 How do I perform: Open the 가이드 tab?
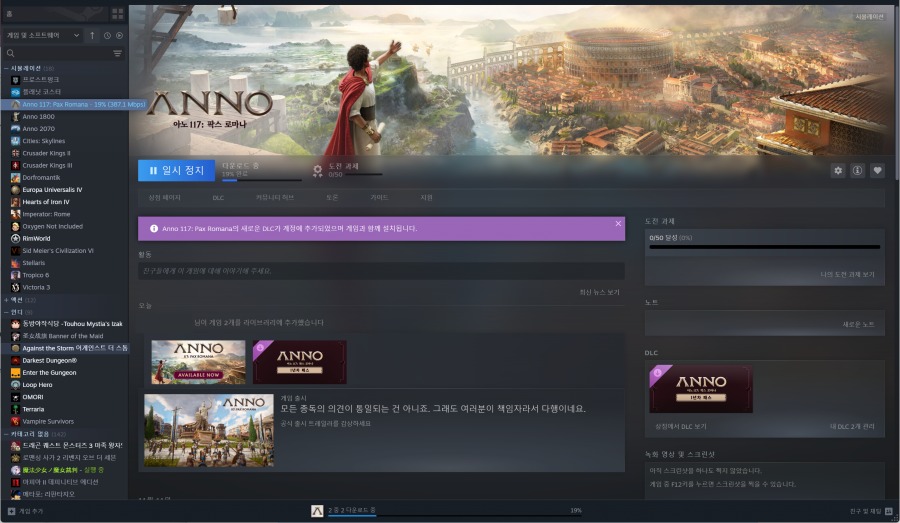pyautogui.click(x=379, y=198)
